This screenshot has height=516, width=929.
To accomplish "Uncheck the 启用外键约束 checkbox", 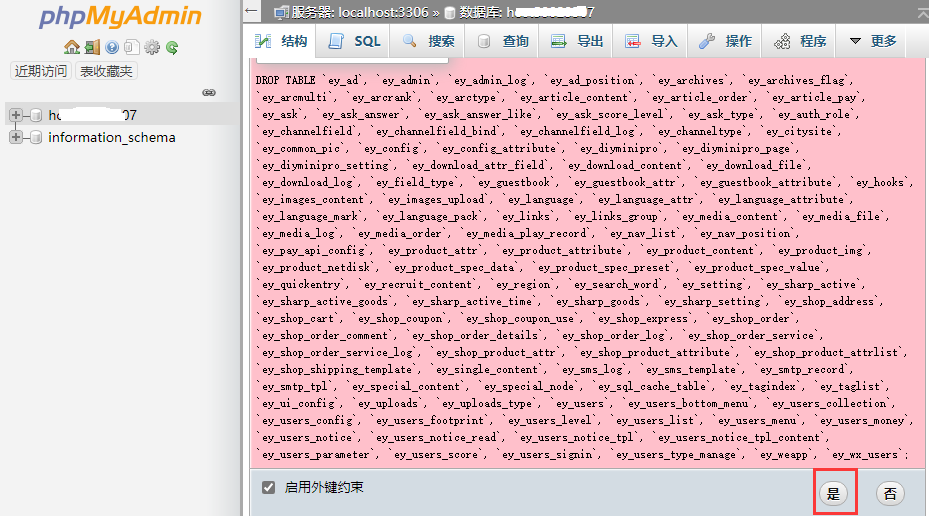I will pos(268,488).
